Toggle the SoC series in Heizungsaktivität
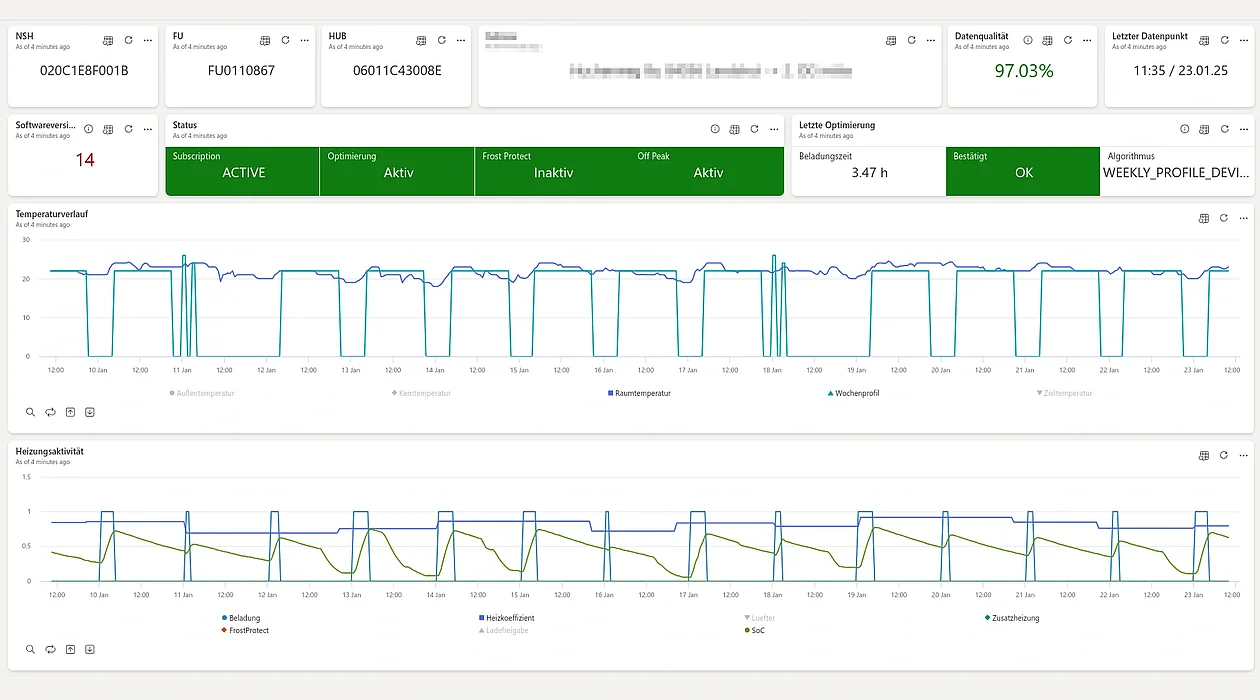This screenshot has width=1260, height=700. coord(756,631)
